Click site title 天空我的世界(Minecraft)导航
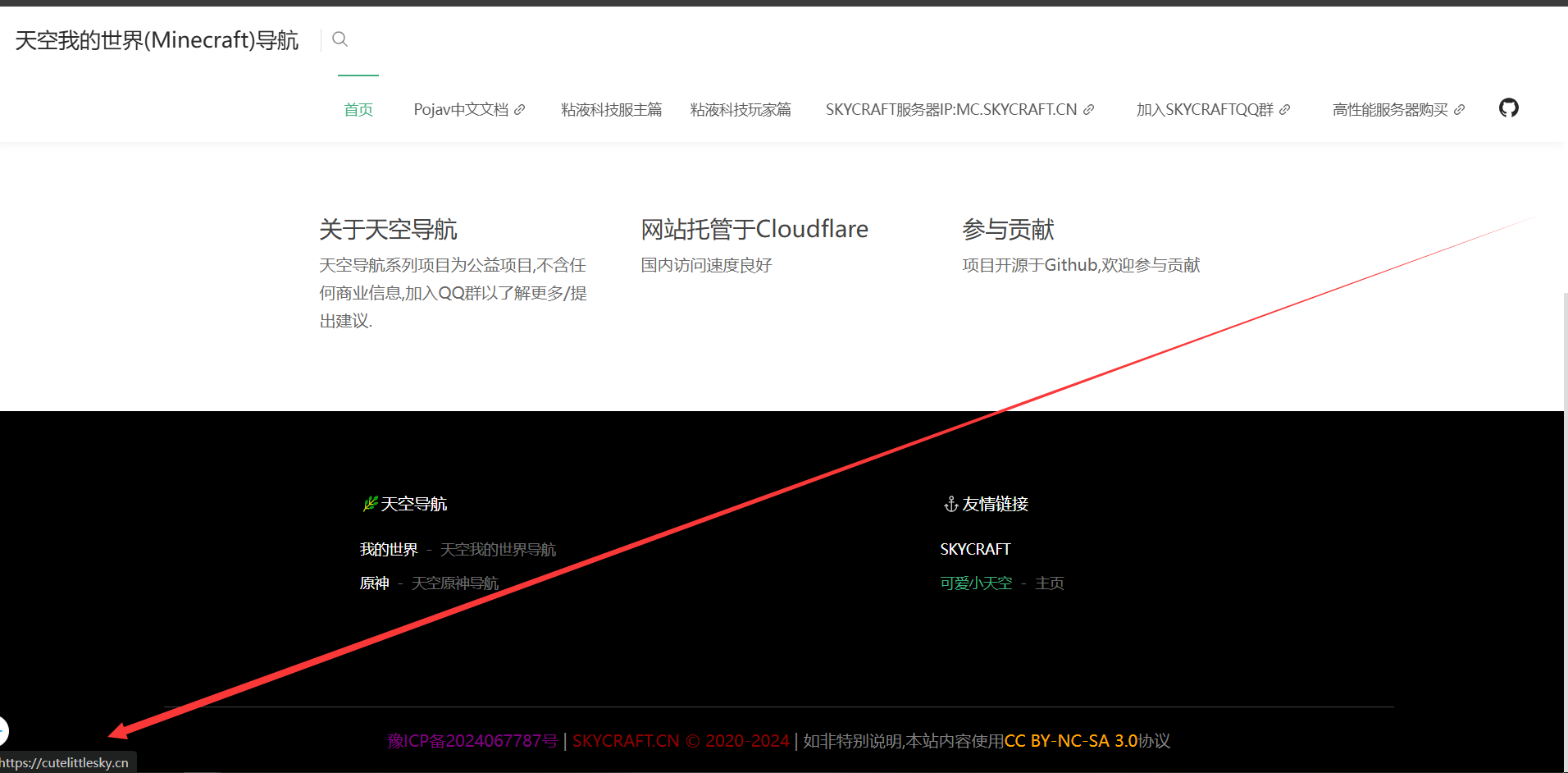The height and width of the screenshot is (773, 1568). (157, 40)
